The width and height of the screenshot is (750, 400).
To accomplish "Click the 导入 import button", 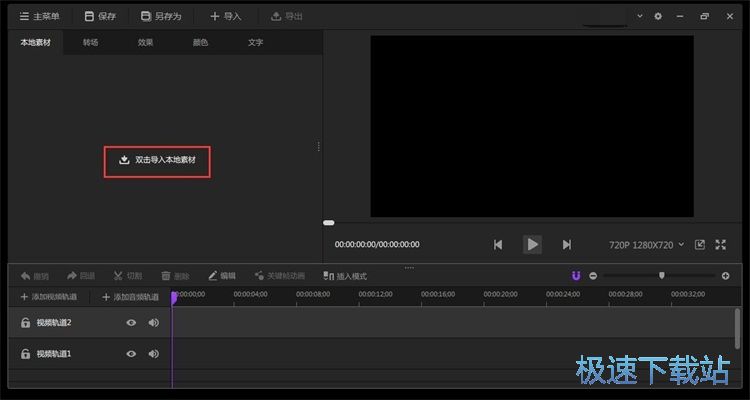I will click(226, 16).
